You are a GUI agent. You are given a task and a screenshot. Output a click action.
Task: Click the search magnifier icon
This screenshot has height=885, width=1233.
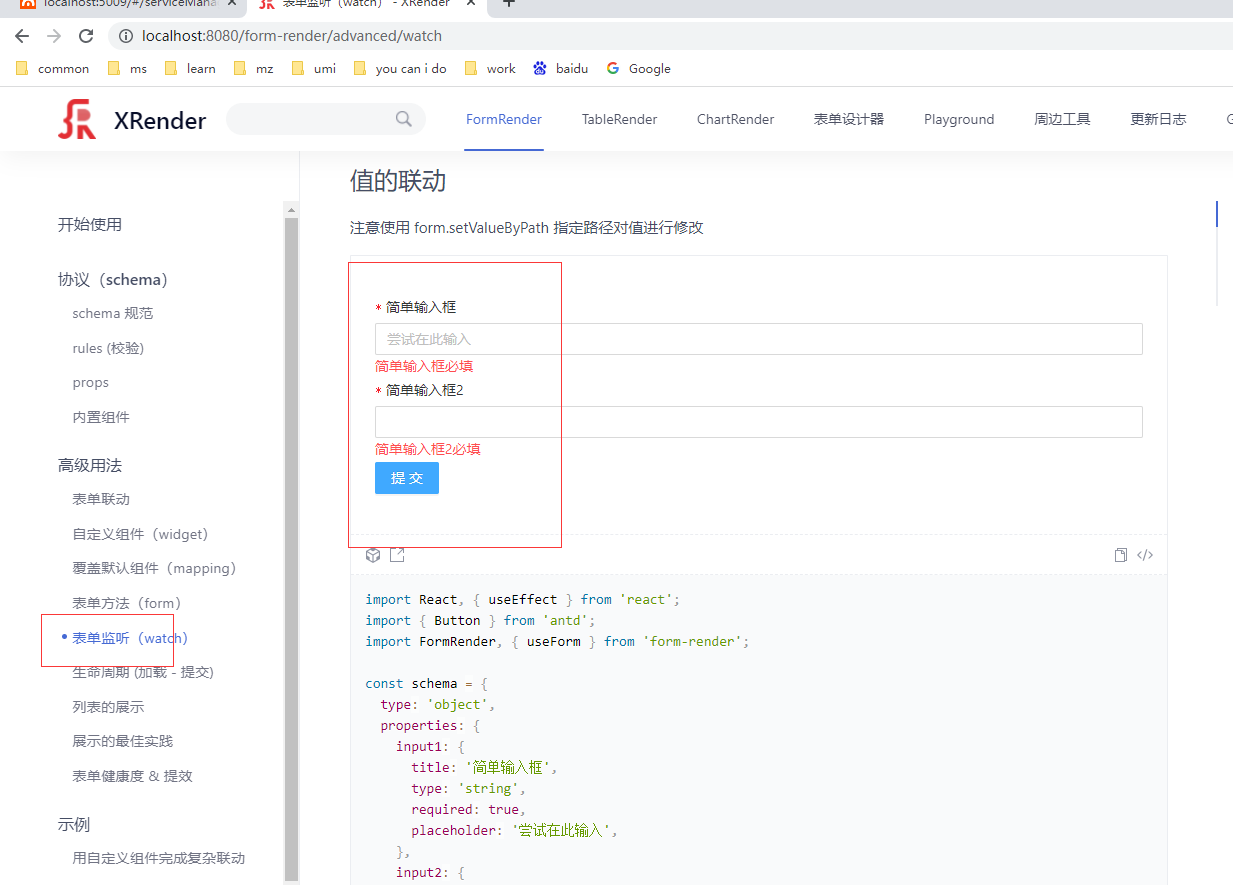tap(403, 119)
